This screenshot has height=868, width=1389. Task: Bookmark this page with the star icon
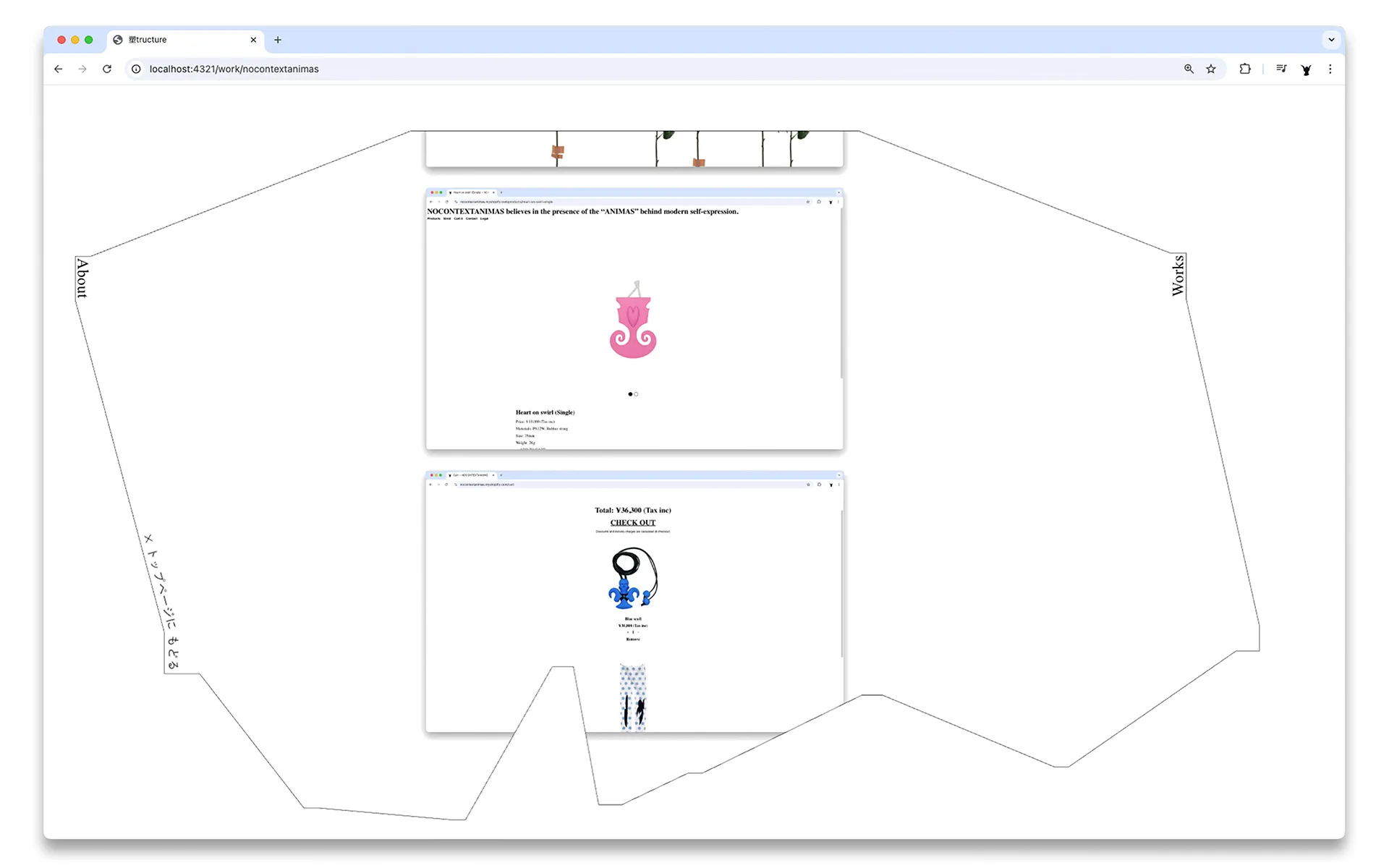tap(1211, 69)
